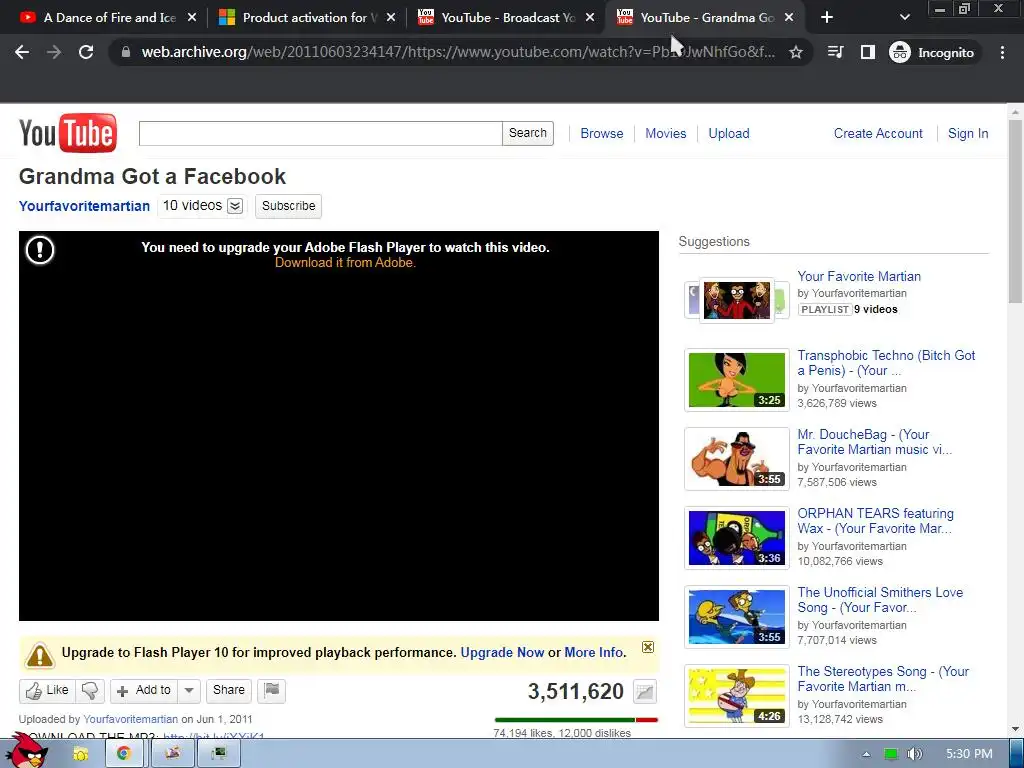This screenshot has height=768, width=1024.
Task: Click the 3,511,620 view count
Action: click(576, 692)
